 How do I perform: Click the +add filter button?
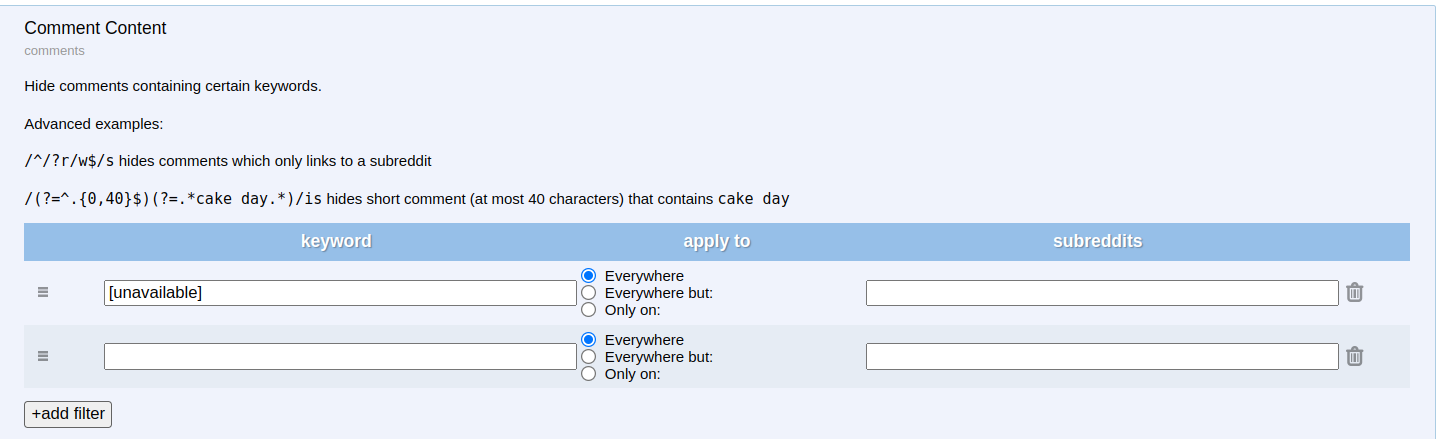68,413
